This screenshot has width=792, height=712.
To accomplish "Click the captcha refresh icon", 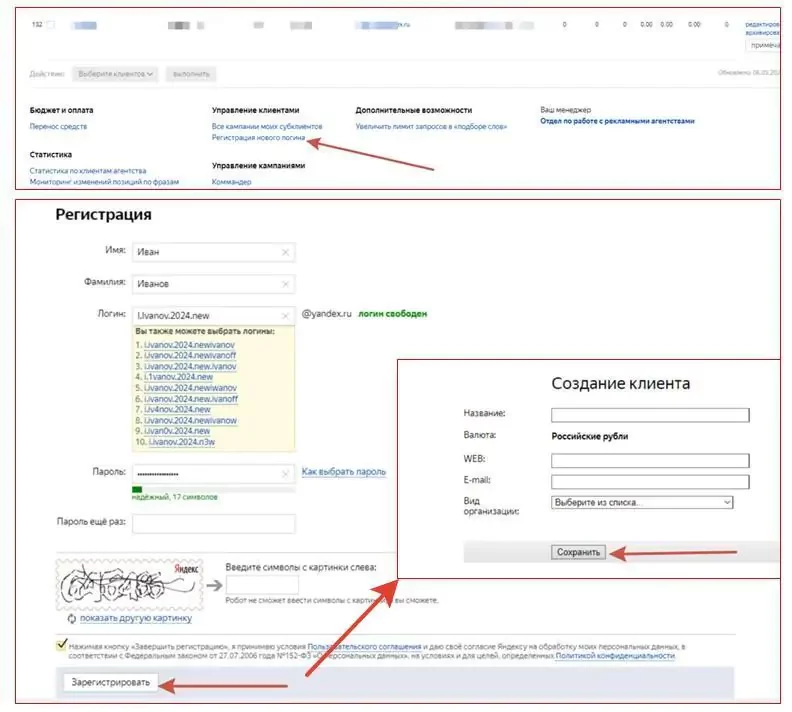I will [72, 619].
